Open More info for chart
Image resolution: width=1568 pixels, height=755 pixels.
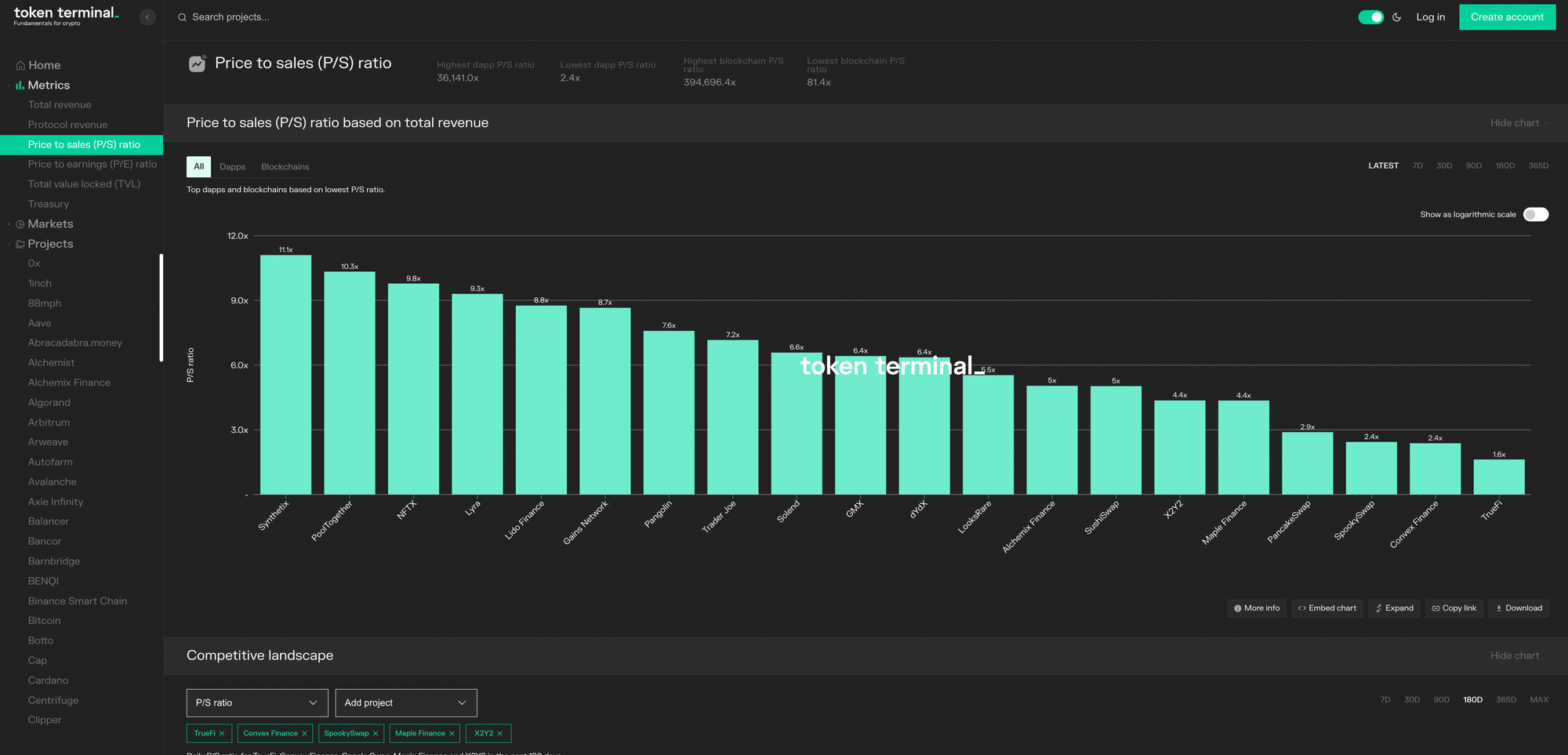pyautogui.click(x=1256, y=608)
